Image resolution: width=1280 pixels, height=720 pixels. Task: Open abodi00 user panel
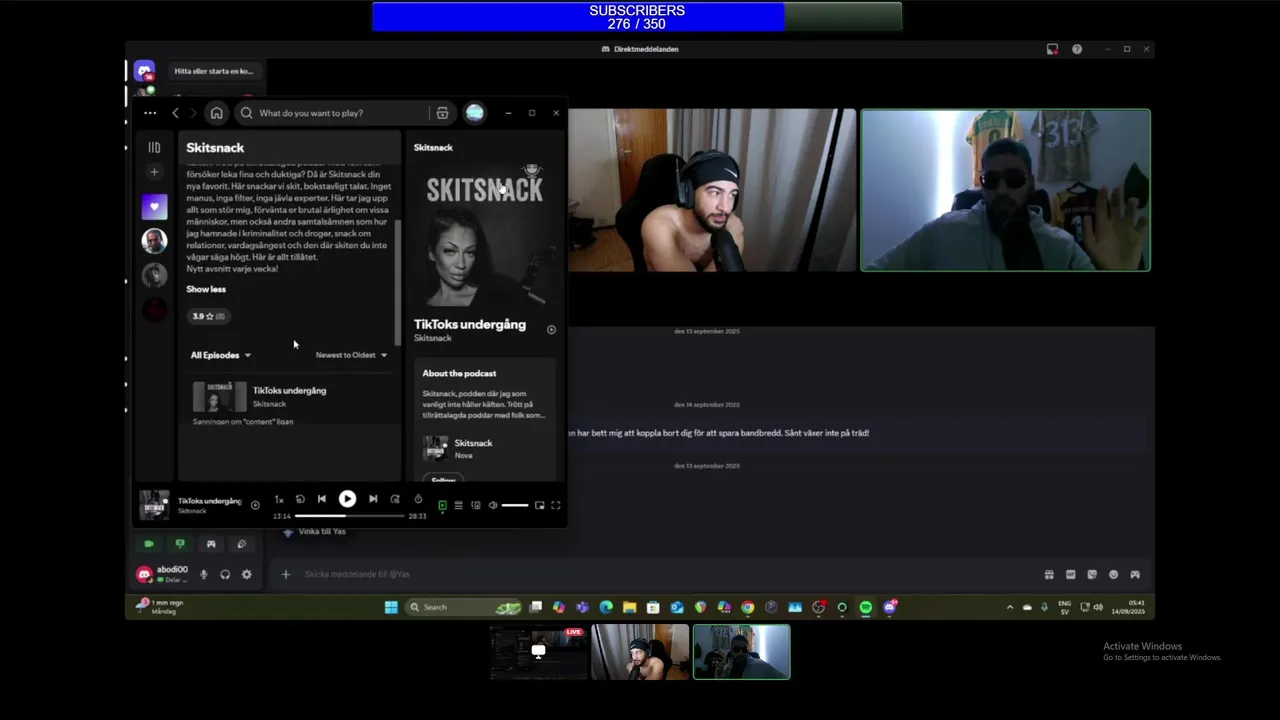pyautogui.click(x=163, y=574)
